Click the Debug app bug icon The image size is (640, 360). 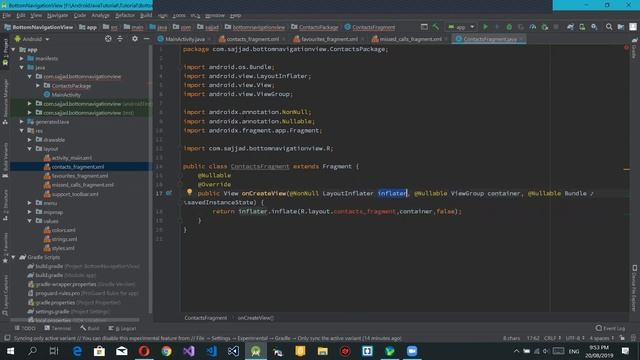coord(509,27)
